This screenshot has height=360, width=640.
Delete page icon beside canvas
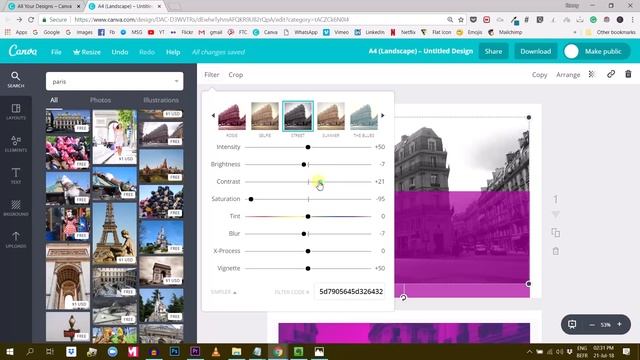click(x=556, y=251)
